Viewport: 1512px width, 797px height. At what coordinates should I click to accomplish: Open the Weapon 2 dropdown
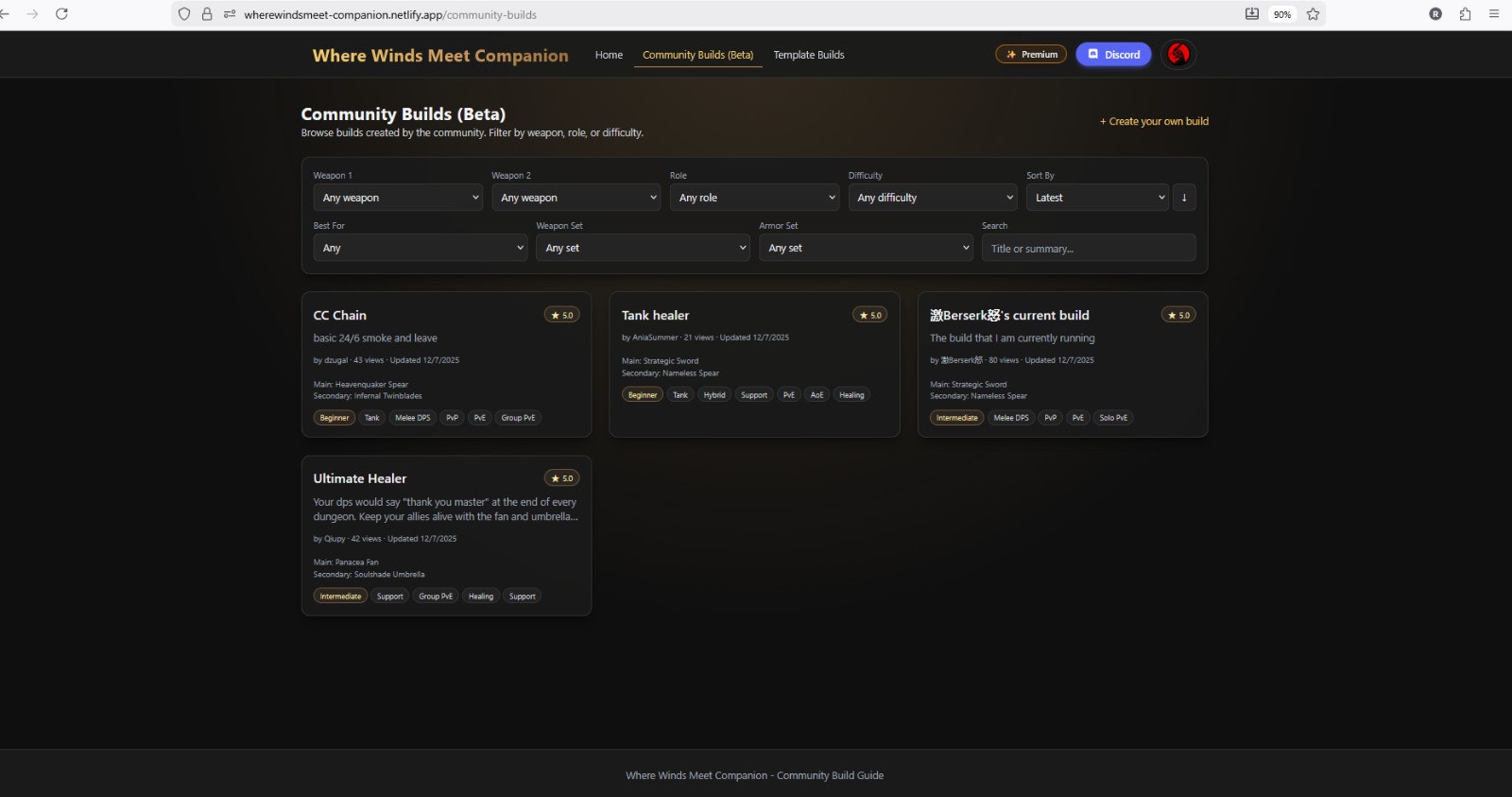tap(576, 198)
